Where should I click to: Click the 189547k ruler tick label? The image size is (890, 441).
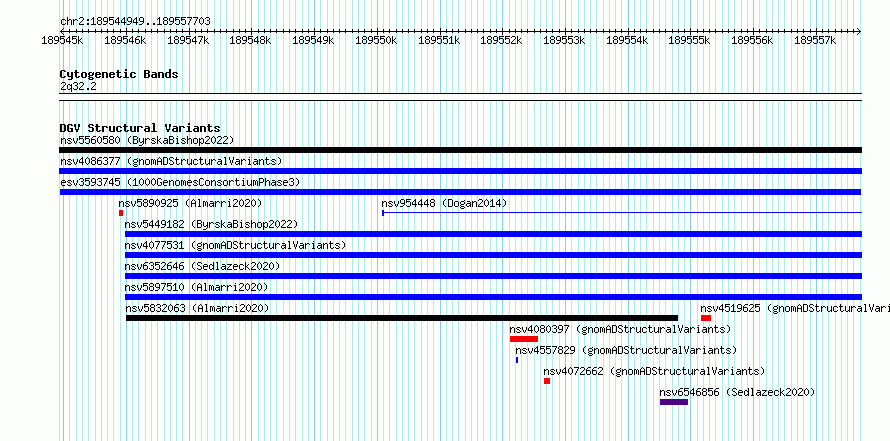[188, 40]
